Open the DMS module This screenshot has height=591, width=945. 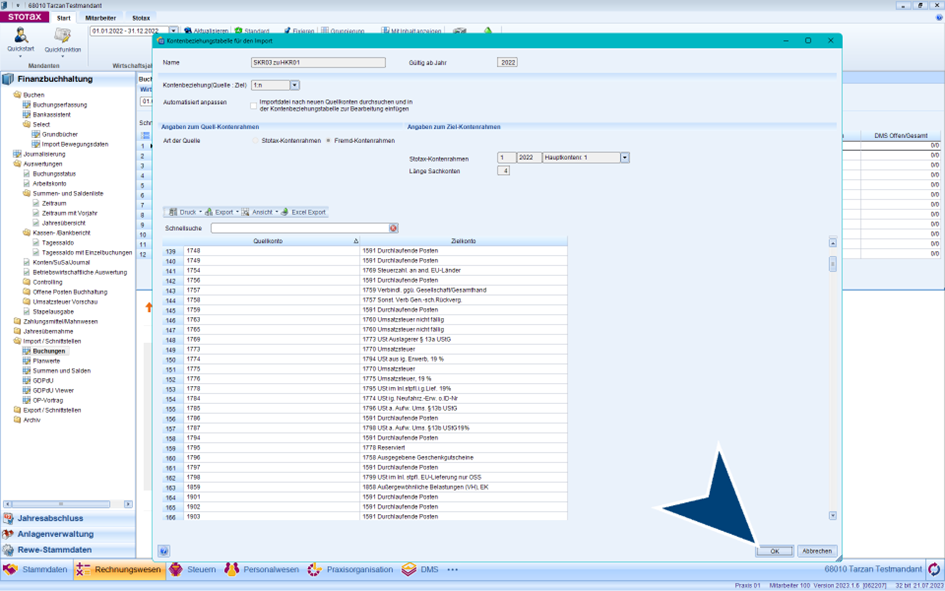tap(420, 569)
